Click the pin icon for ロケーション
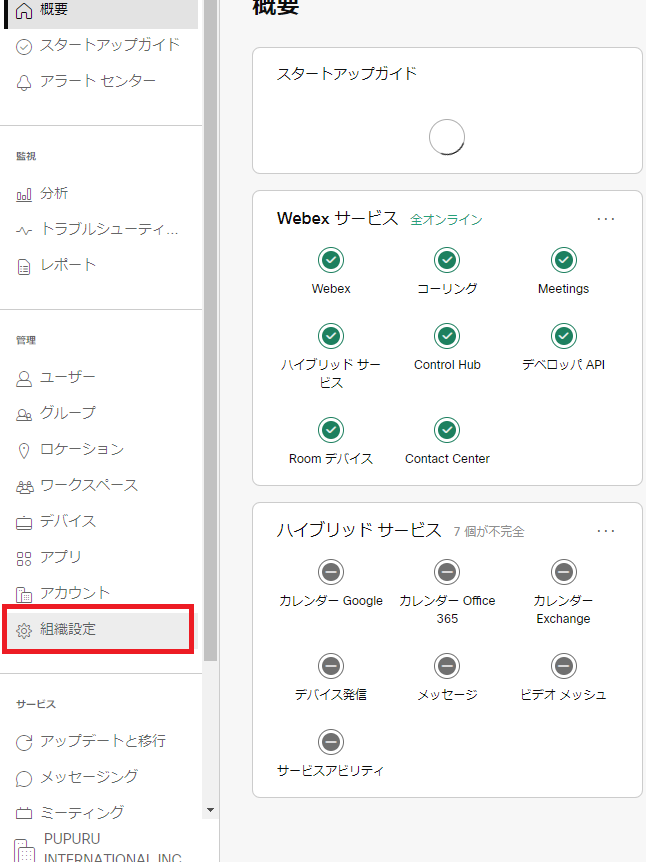The width and height of the screenshot is (672, 862). [24, 451]
